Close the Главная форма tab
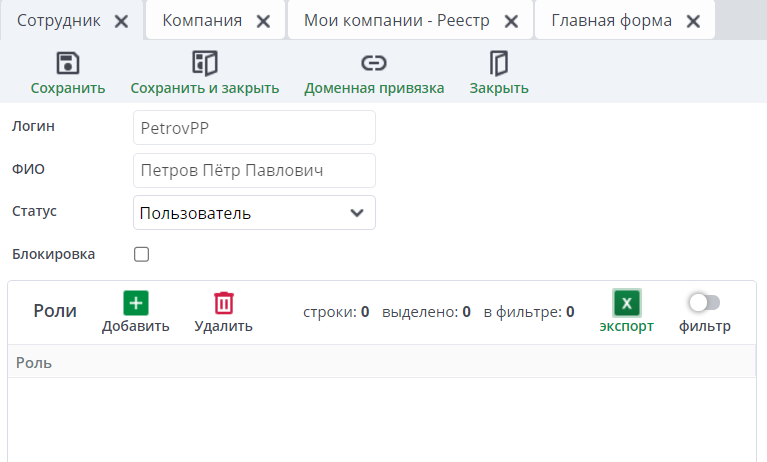The height and width of the screenshot is (462, 767). (x=693, y=21)
